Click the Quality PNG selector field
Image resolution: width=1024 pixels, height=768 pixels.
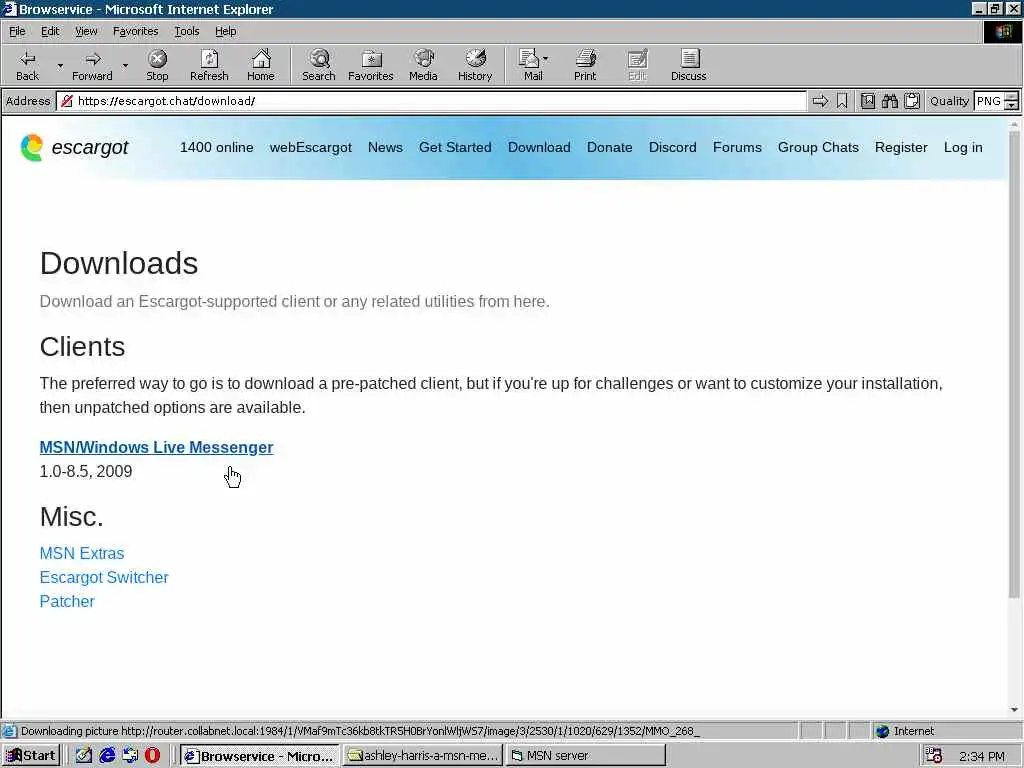point(988,101)
